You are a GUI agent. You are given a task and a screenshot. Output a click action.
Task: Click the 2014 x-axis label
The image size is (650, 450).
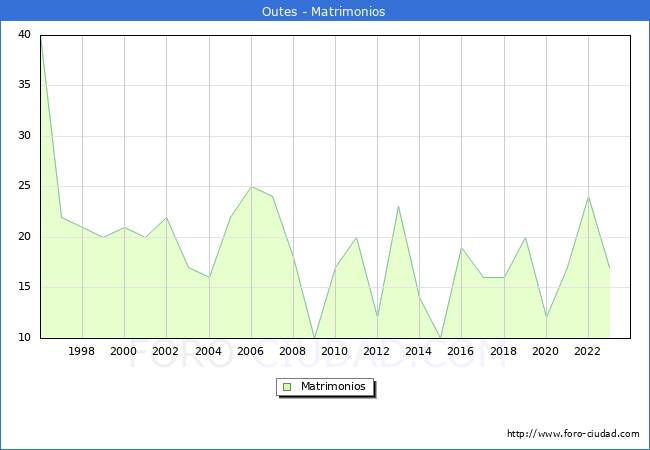coord(419,352)
